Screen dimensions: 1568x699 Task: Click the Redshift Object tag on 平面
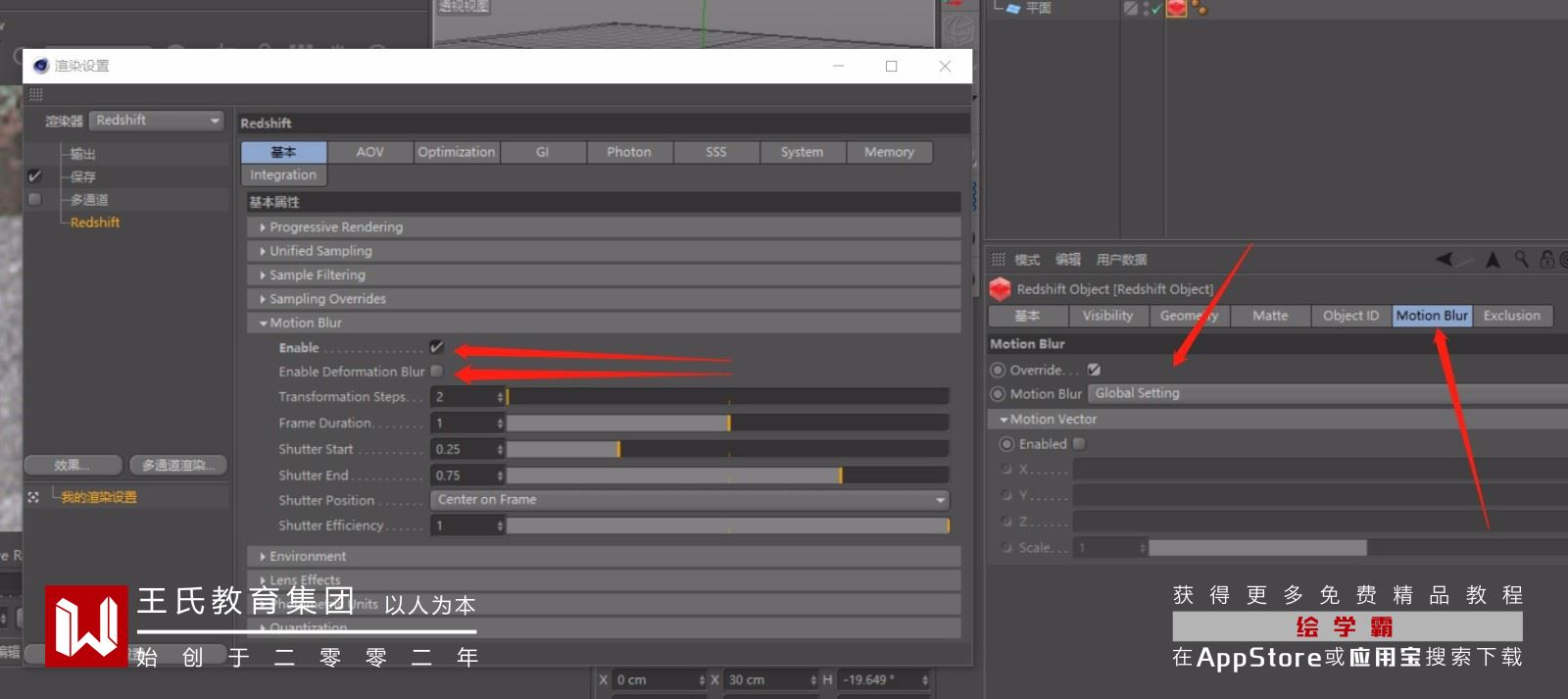1176,8
